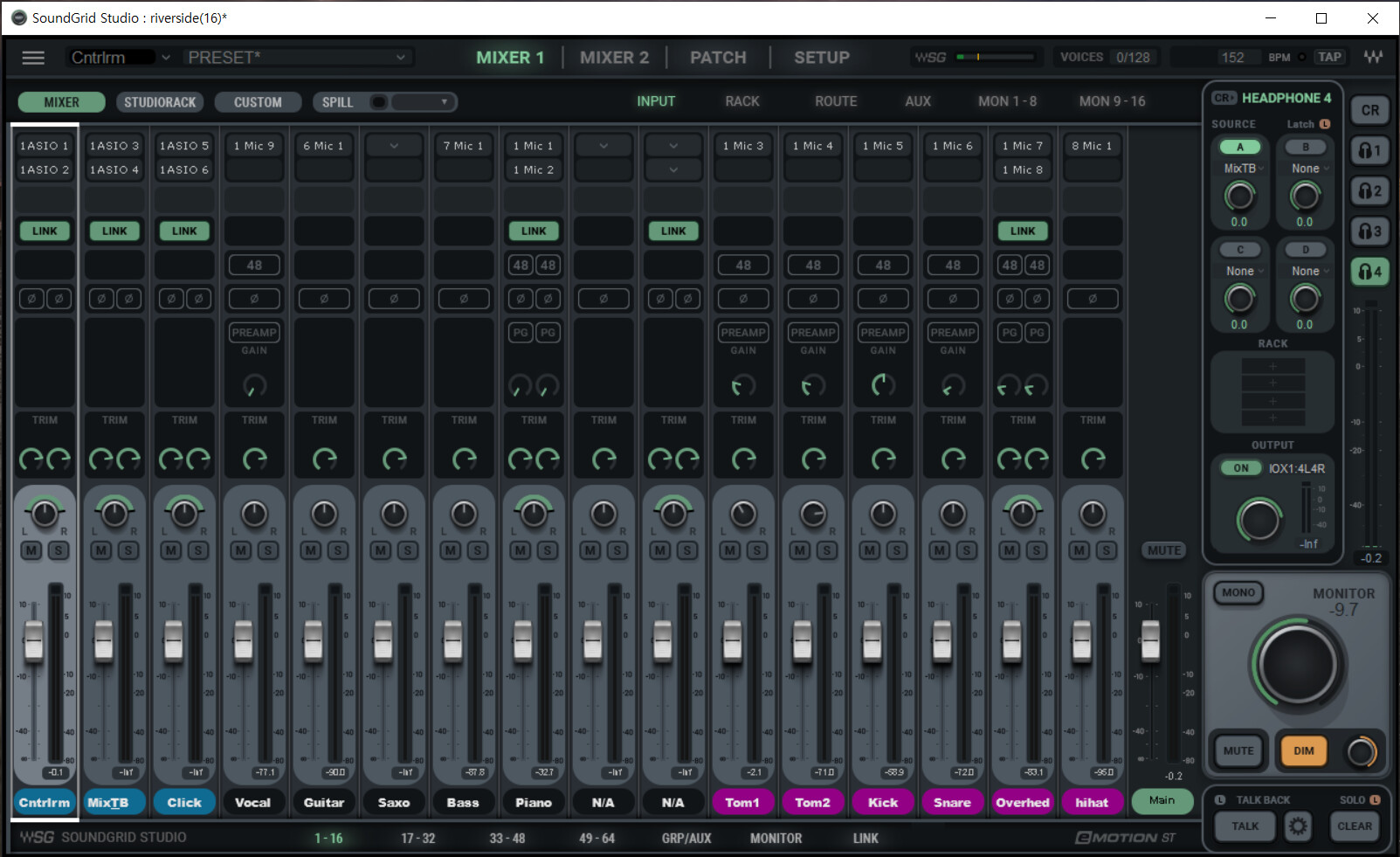
Task: Open the ROUTE view tab
Action: pyautogui.click(x=835, y=101)
